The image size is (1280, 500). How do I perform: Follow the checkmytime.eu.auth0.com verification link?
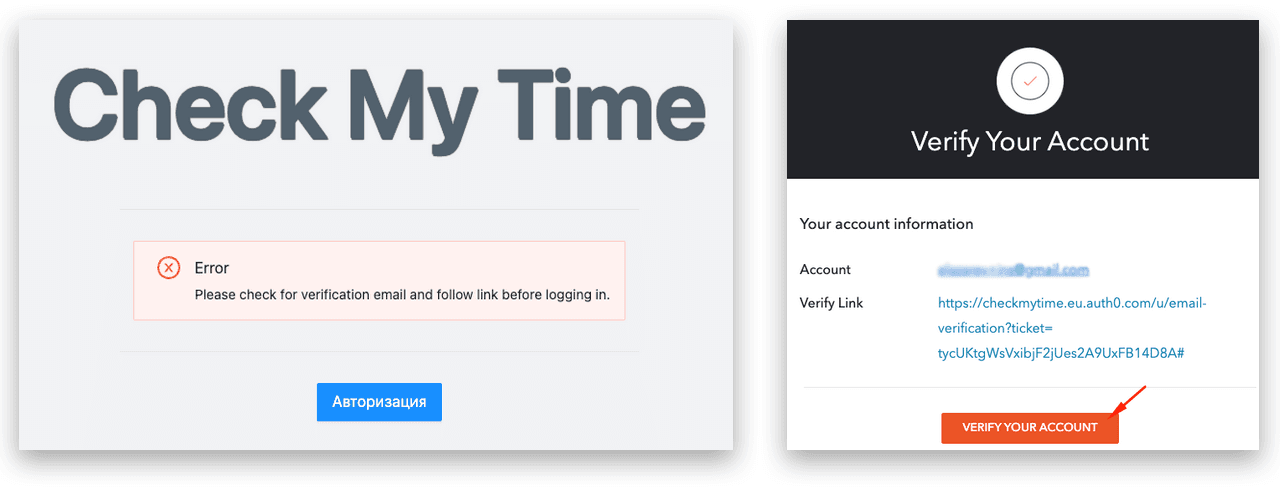[1073, 328]
